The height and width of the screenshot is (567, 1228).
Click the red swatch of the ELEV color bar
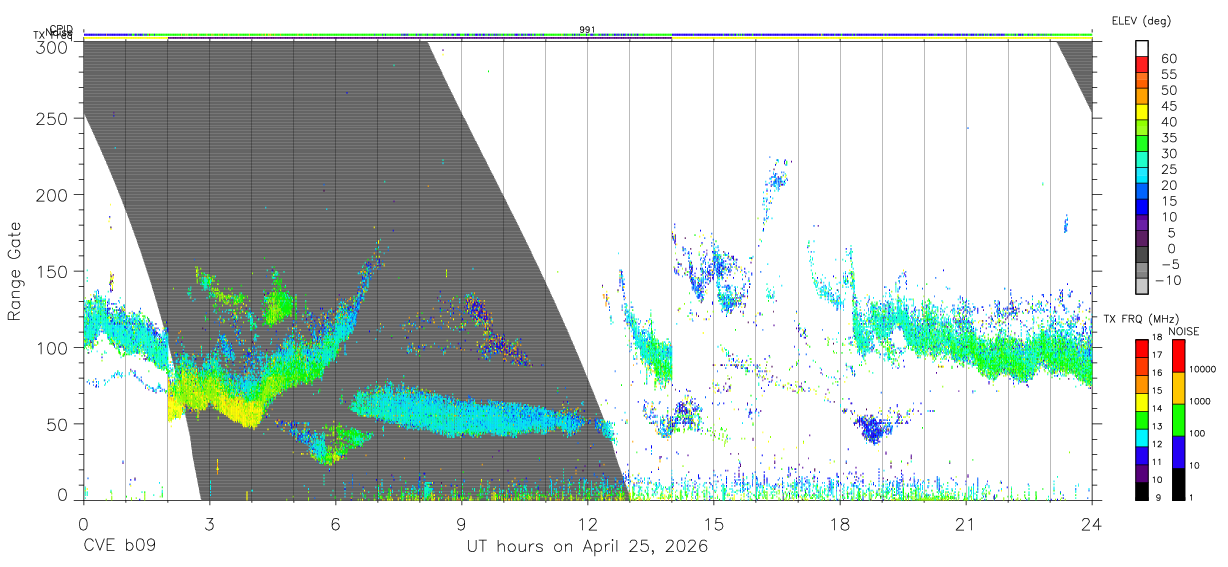tap(1142, 64)
